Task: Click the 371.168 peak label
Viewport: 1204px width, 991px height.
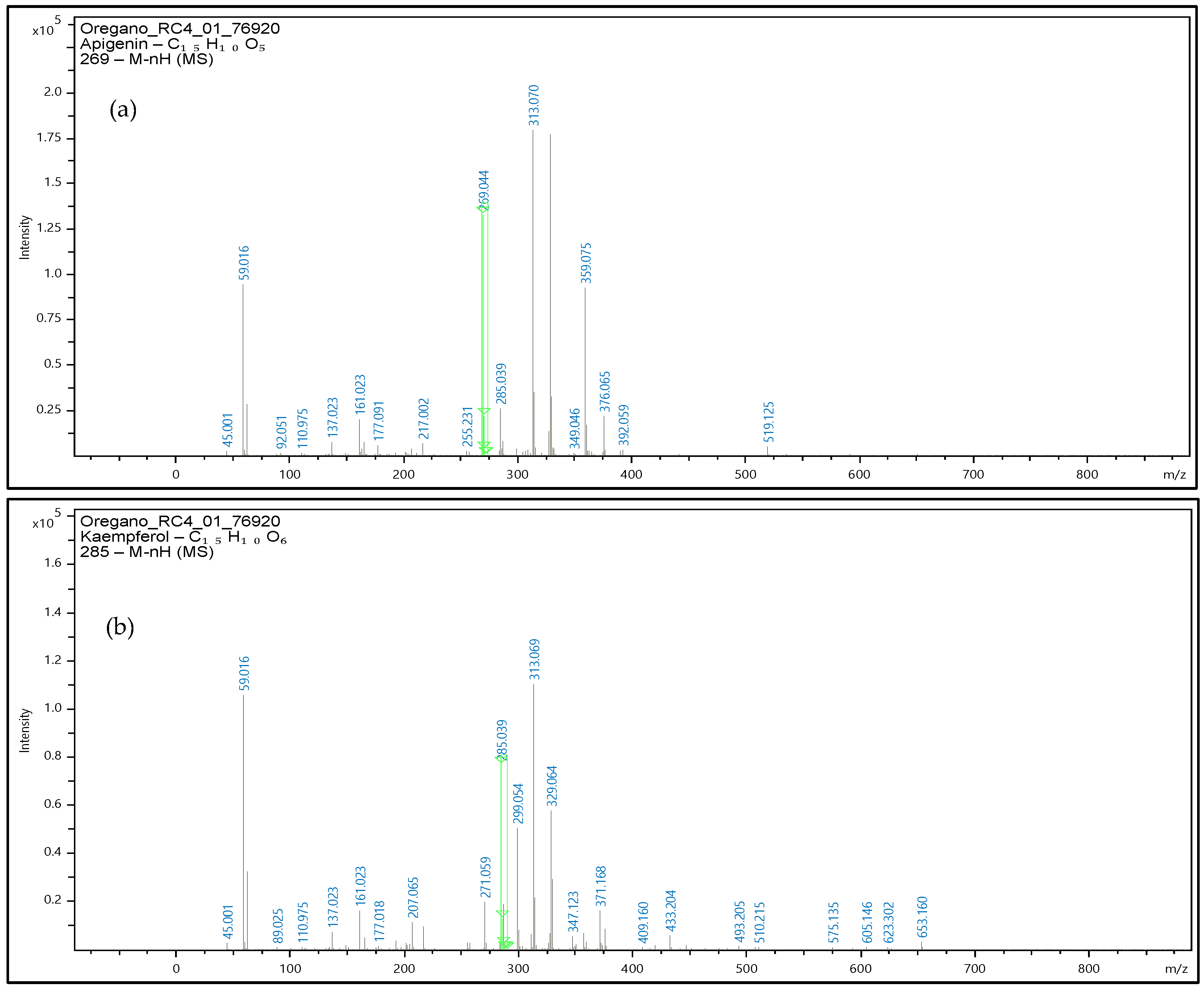Action: pyautogui.click(x=600, y=887)
